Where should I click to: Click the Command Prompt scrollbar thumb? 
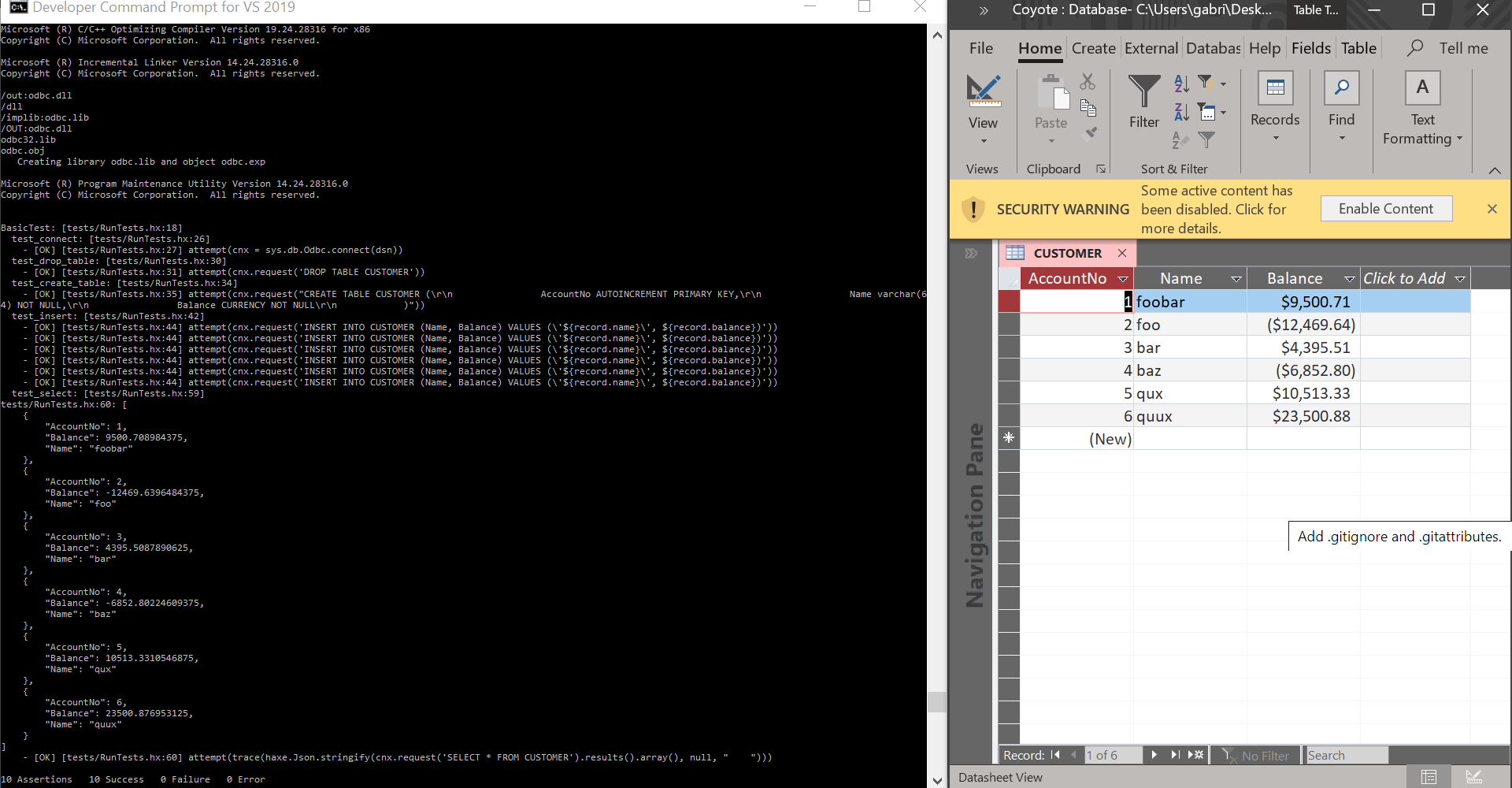pyautogui.click(x=936, y=701)
